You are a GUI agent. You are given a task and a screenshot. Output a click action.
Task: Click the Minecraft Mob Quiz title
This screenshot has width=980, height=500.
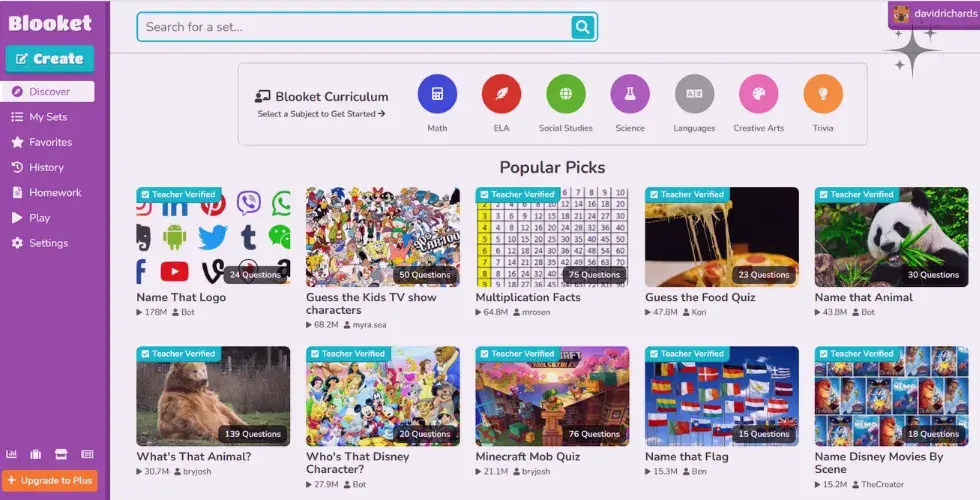point(528,457)
